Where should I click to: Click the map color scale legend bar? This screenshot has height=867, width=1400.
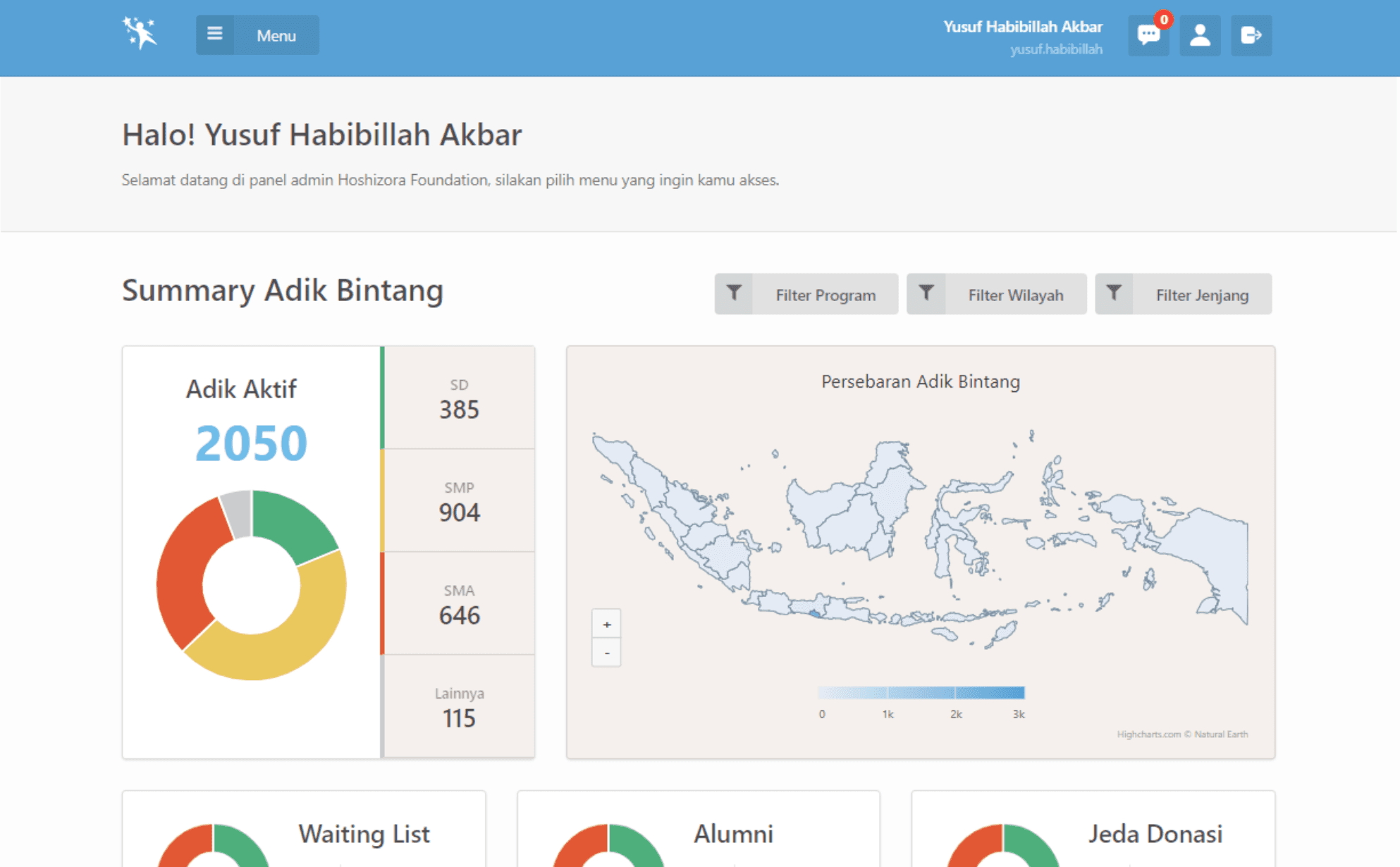coord(921,692)
